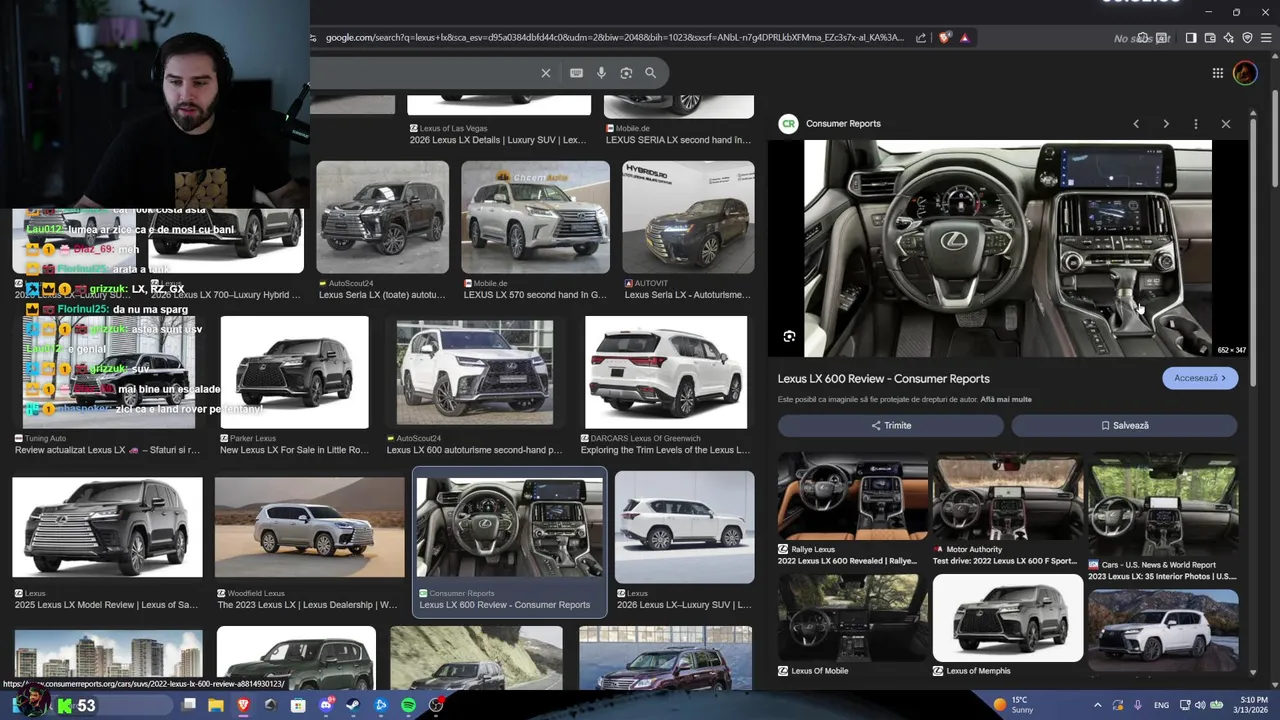Screen dimensions: 1280x720
Task: Clear the search box with the X icon
Action: point(546,73)
